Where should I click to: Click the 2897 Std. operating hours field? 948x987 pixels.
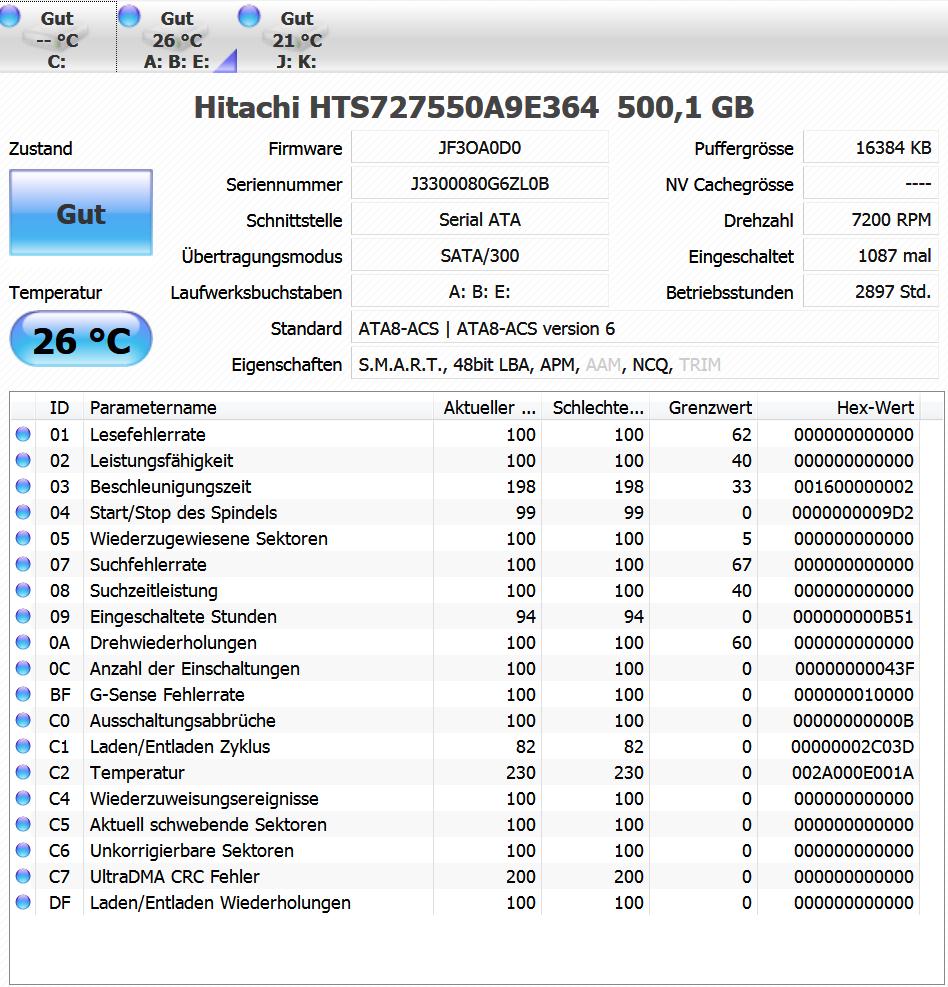(x=871, y=291)
